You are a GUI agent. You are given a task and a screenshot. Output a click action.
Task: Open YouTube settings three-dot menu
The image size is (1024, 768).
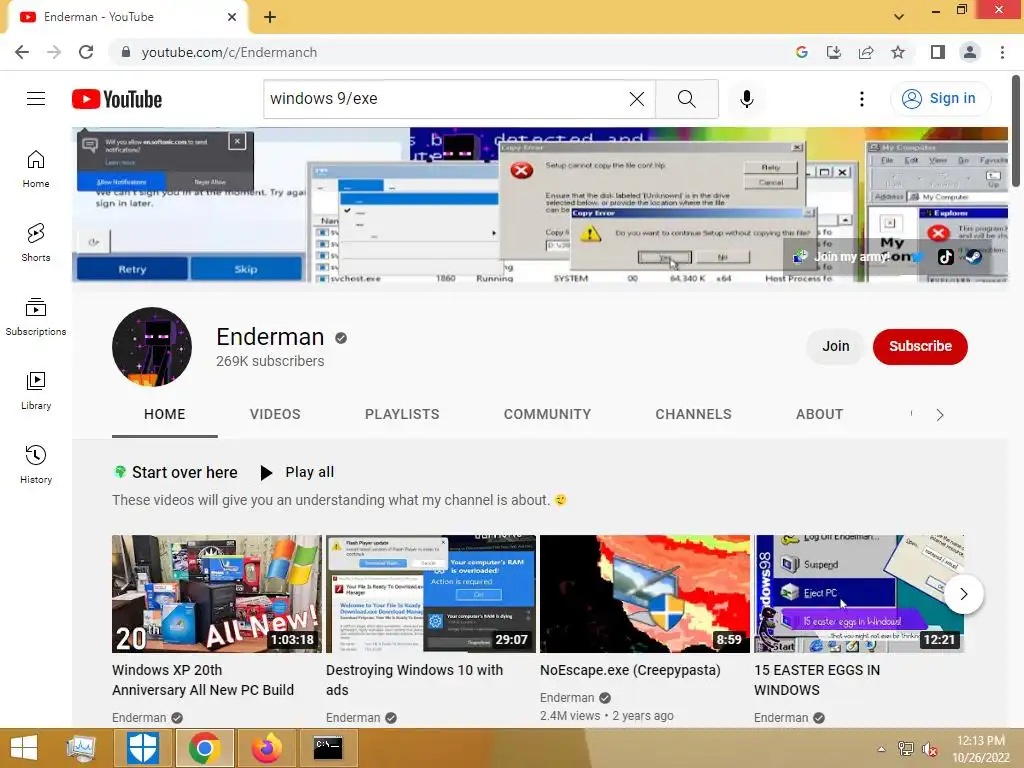[862, 99]
